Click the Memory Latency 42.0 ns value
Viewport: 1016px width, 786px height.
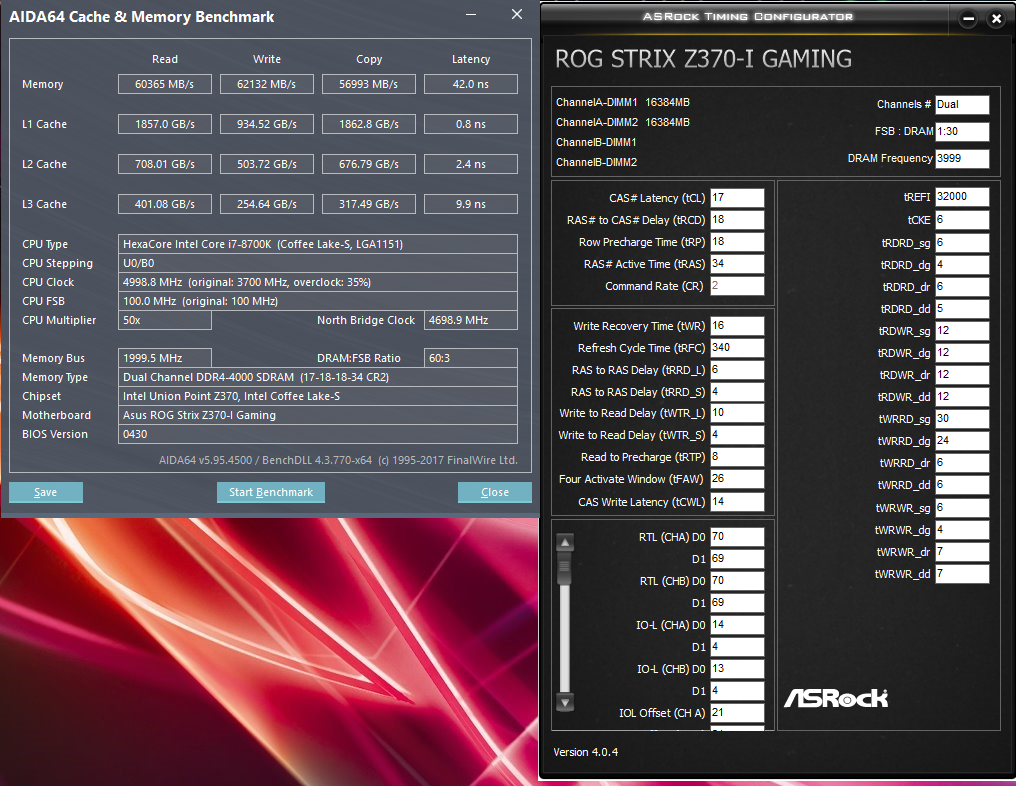click(x=471, y=84)
